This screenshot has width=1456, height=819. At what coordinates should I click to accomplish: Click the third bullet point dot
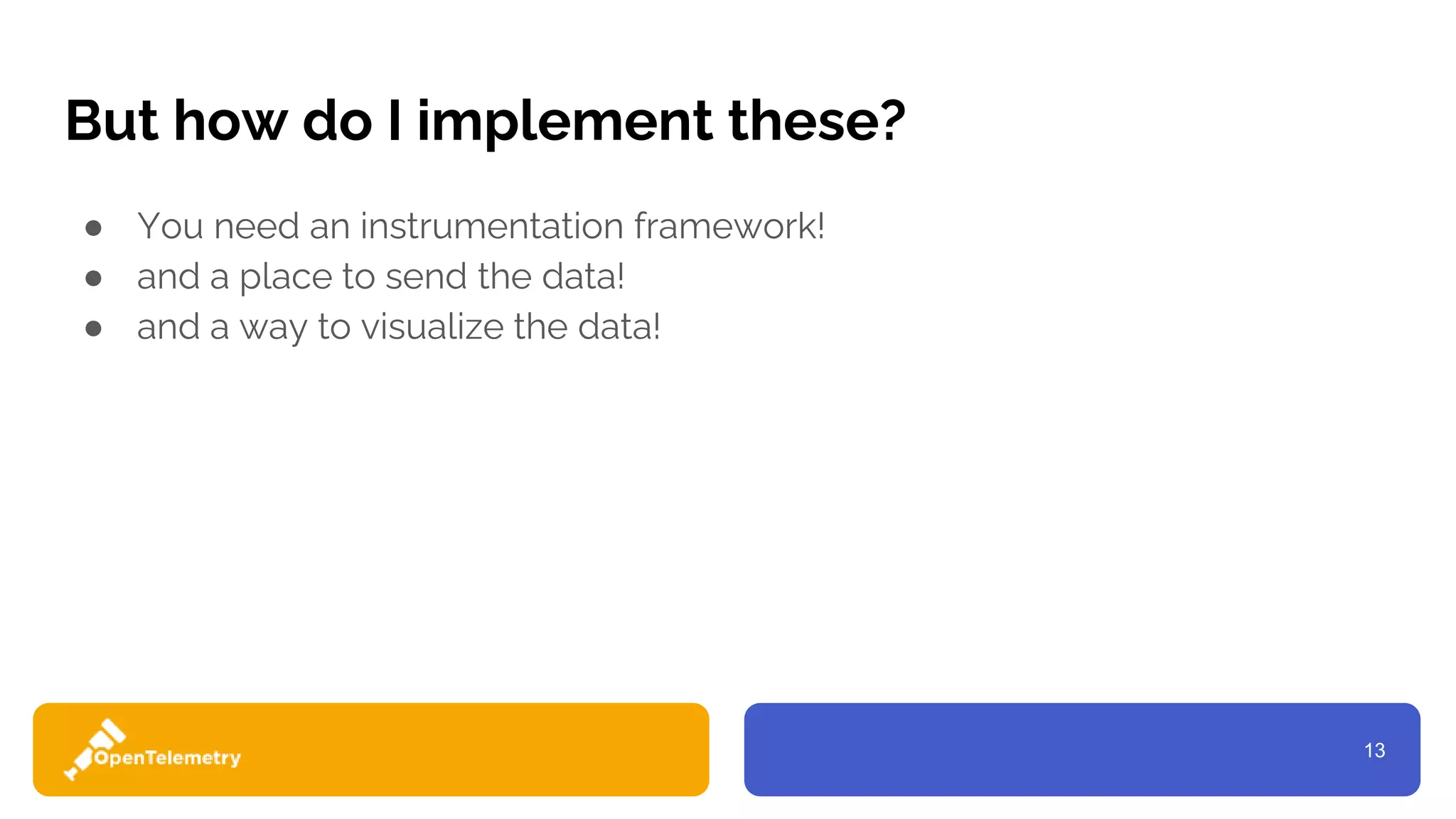(93, 328)
